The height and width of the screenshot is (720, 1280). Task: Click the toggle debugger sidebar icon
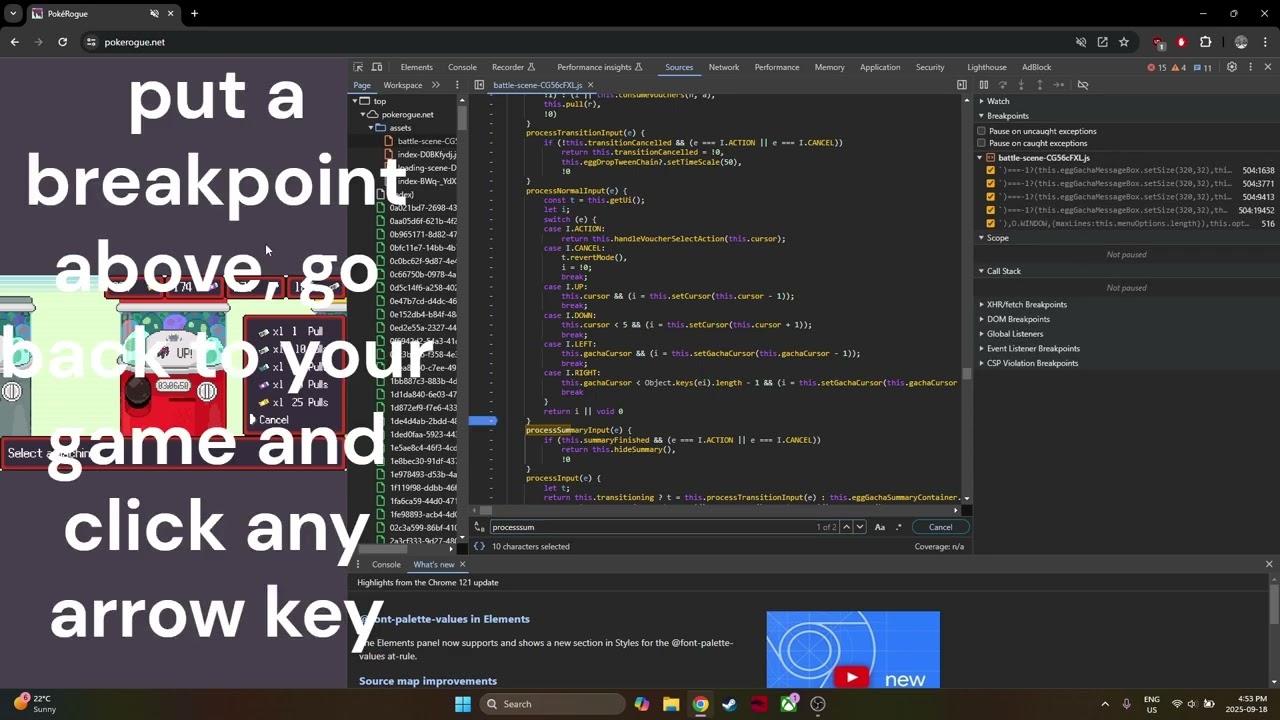click(x=962, y=85)
